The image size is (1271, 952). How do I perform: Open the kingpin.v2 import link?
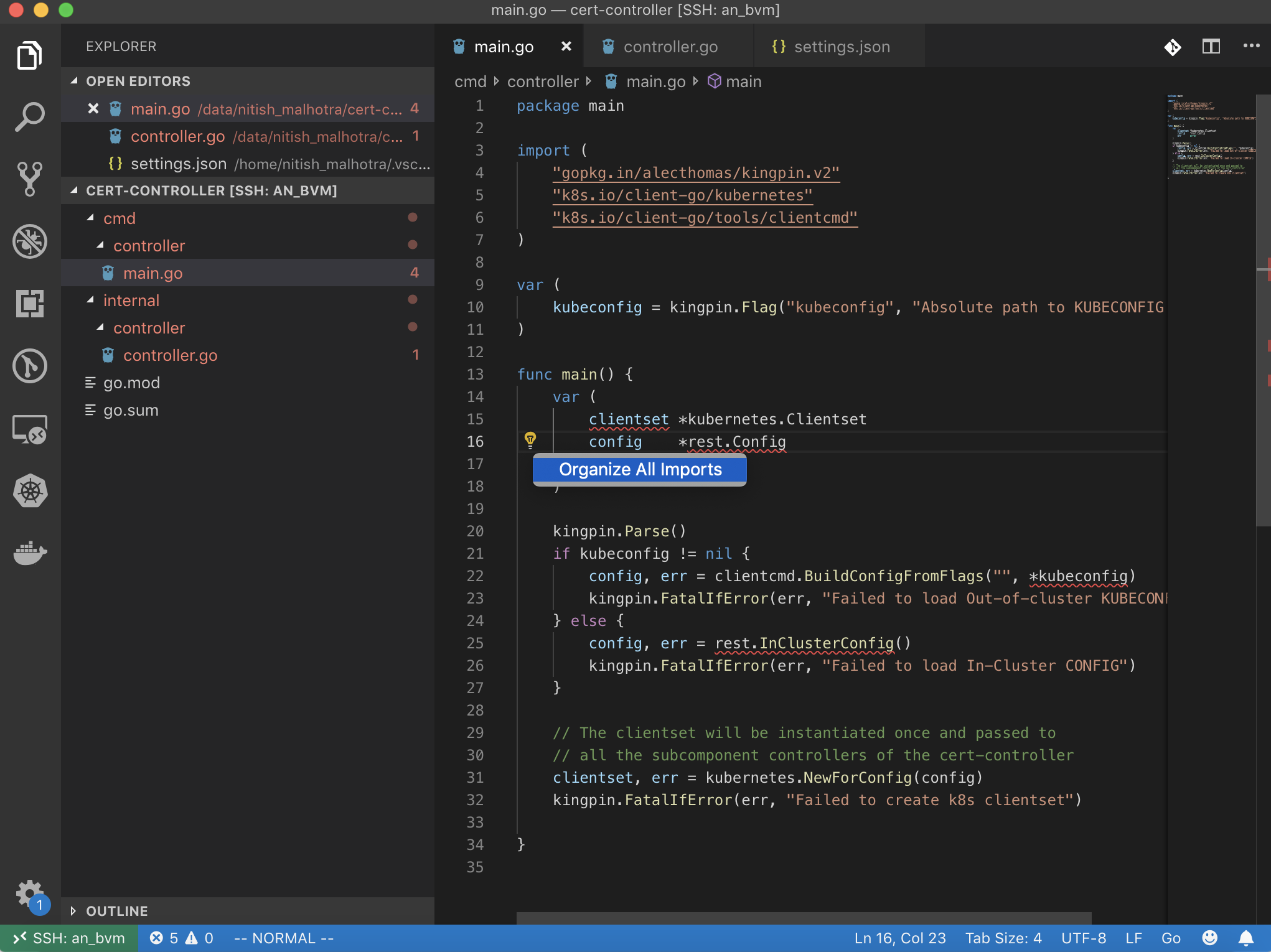(x=696, y=173)
